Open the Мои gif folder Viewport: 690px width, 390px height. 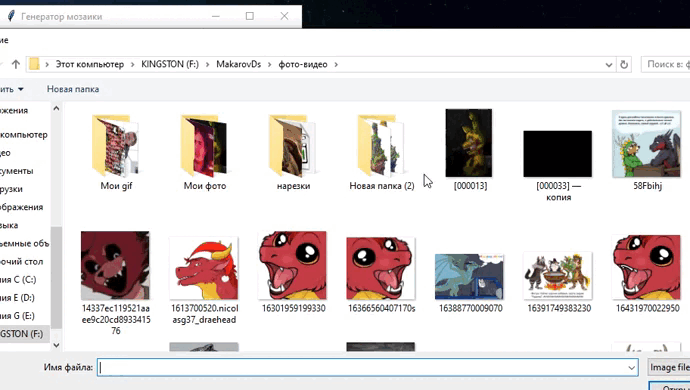pyautogui.click(x=116, y=152)
